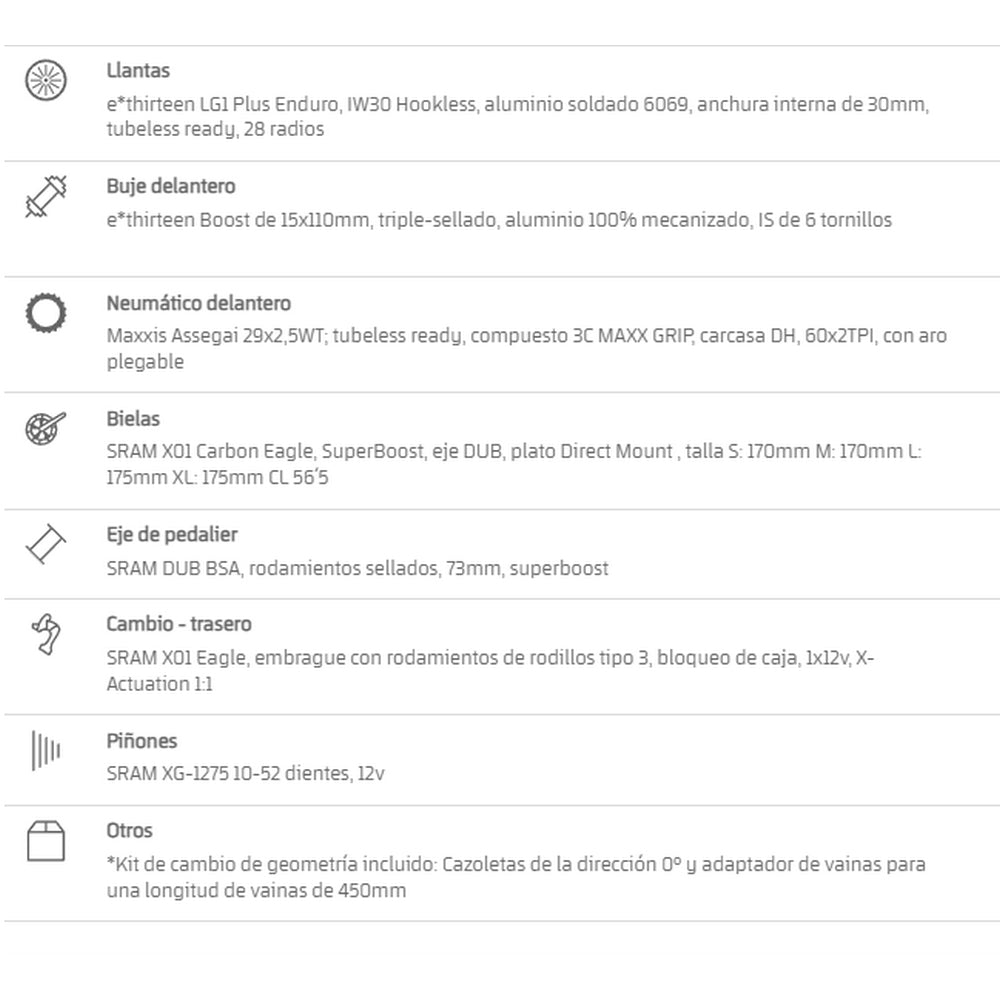
Task: Select the Eje de pedalier heading
Action: [172, 534]
